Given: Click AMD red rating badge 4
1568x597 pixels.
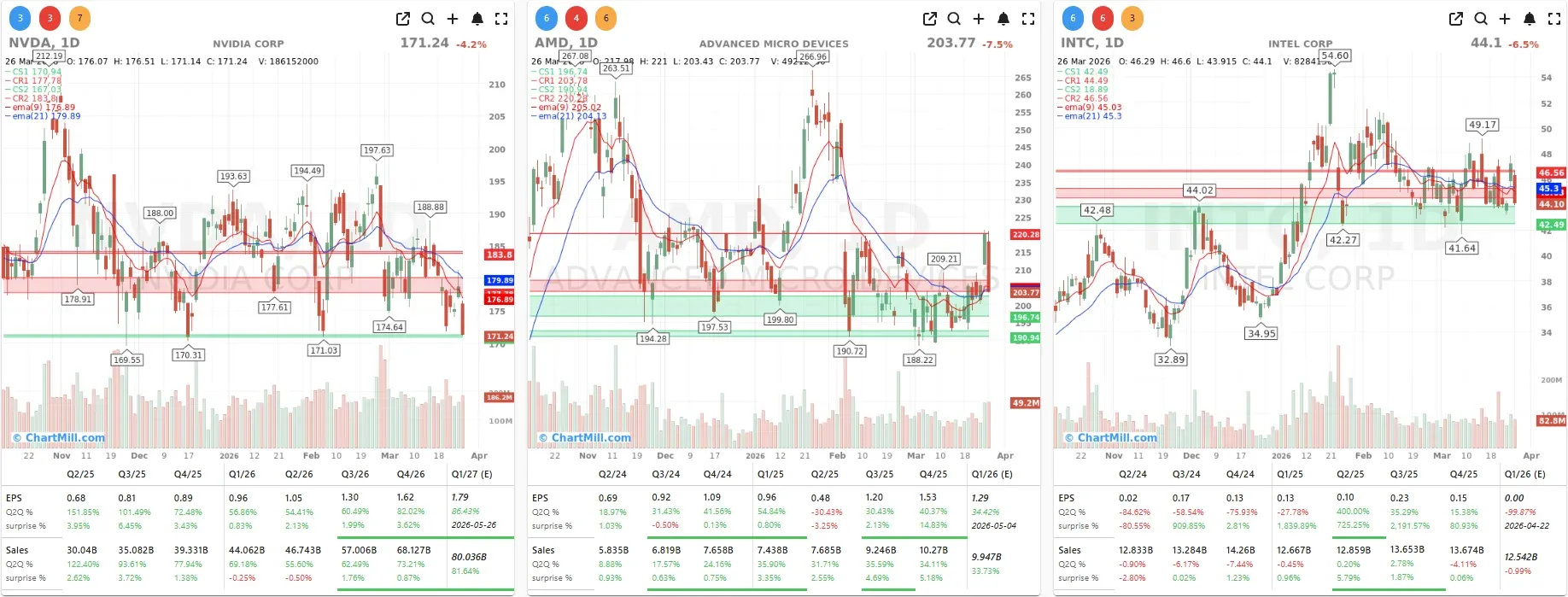Looking at the screenshot, I should [x=576, y=18].
